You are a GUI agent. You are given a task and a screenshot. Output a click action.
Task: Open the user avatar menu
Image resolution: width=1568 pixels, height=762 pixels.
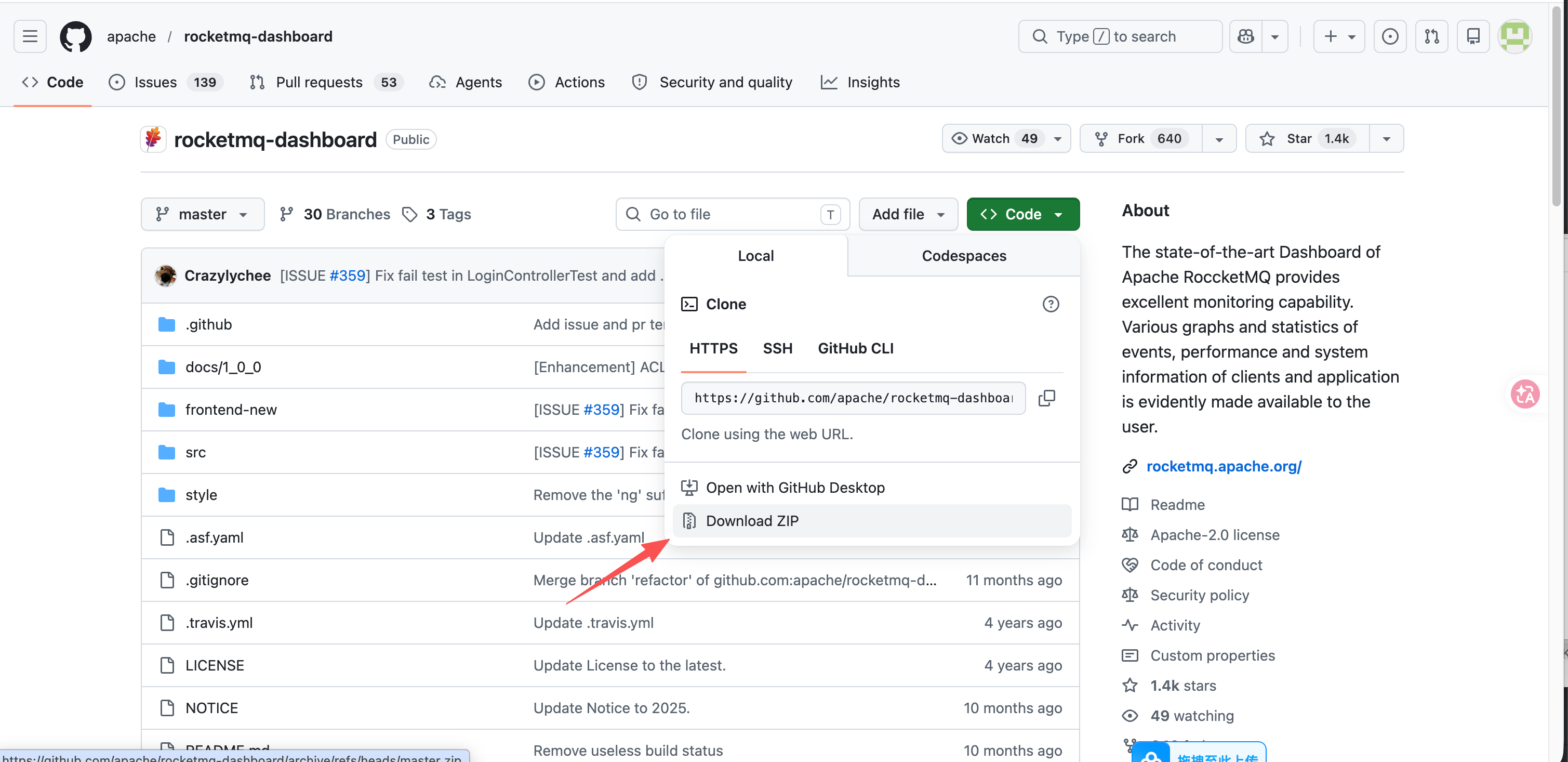(1515, 36)
